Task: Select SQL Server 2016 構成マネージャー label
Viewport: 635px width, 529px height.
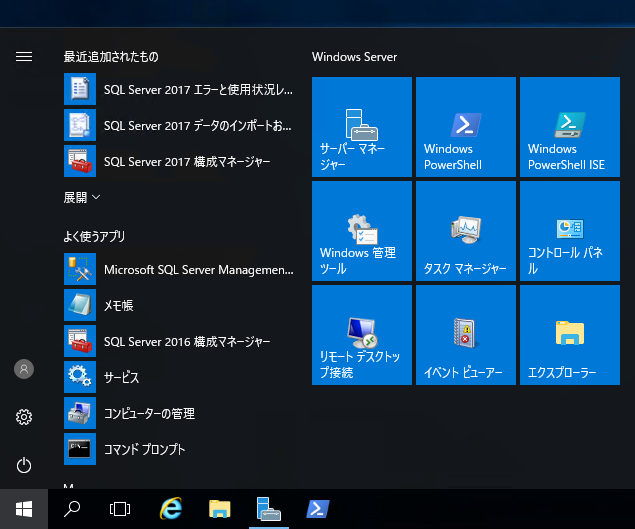Action: pyautogui.click(x=187, y=341)
